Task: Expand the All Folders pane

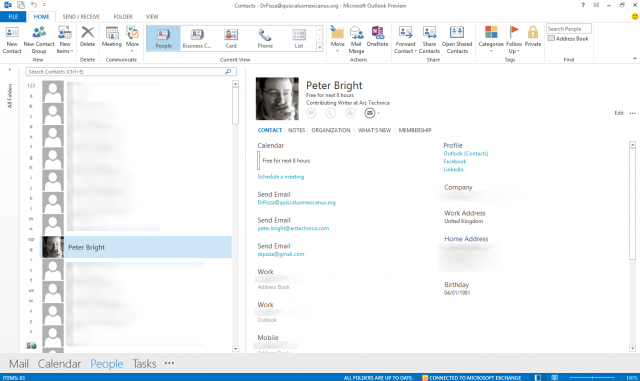Action: click(9, 69)
